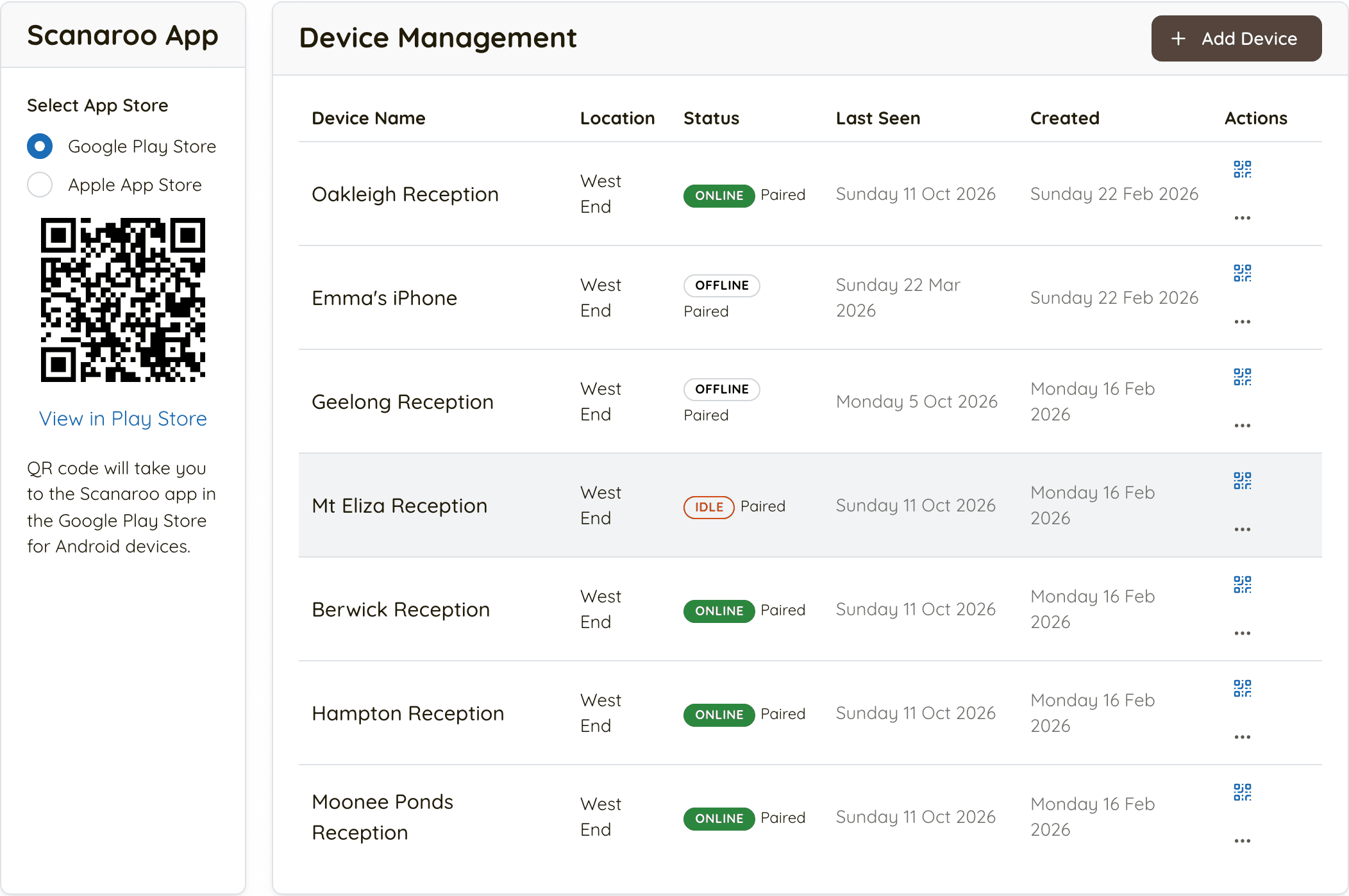Open View in Play Store link

[123, 419]
